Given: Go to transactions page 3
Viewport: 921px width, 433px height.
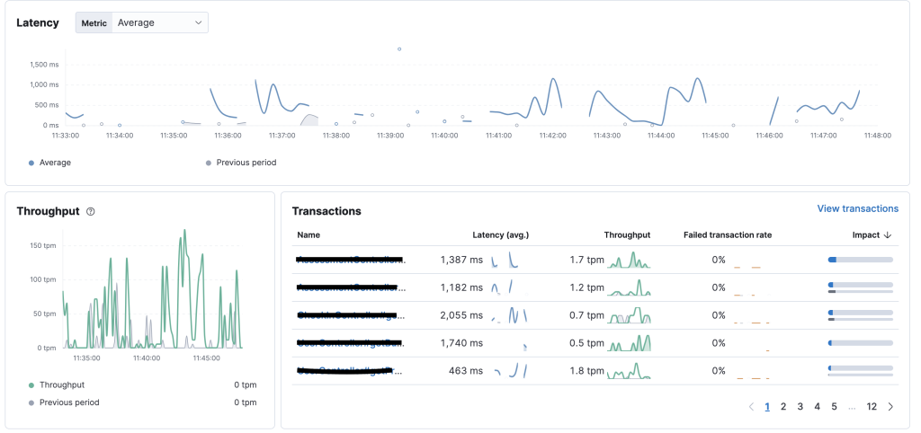Looking at the screenshot, I should [800, 407].
